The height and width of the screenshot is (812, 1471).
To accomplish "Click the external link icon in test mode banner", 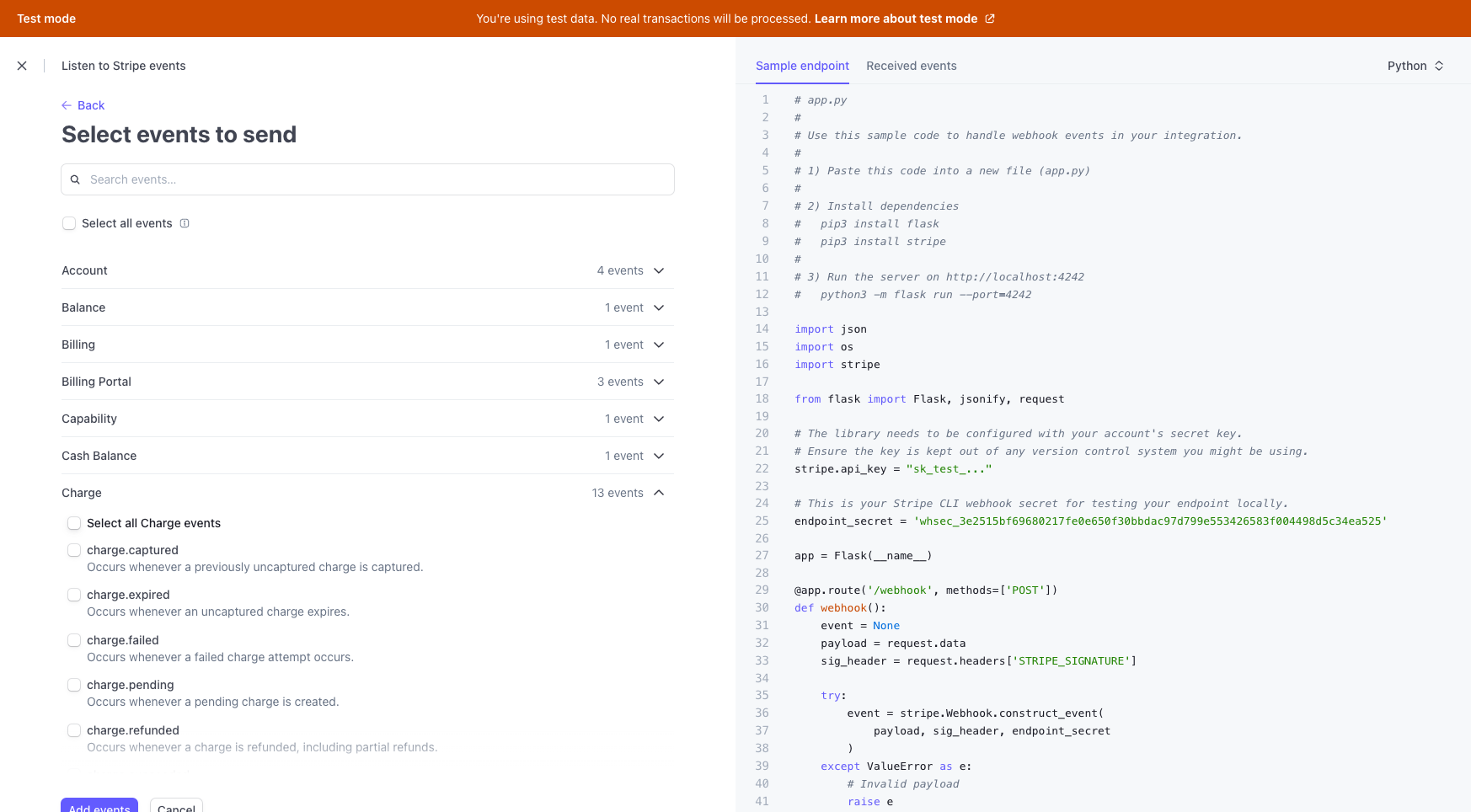I will [990, 19].
